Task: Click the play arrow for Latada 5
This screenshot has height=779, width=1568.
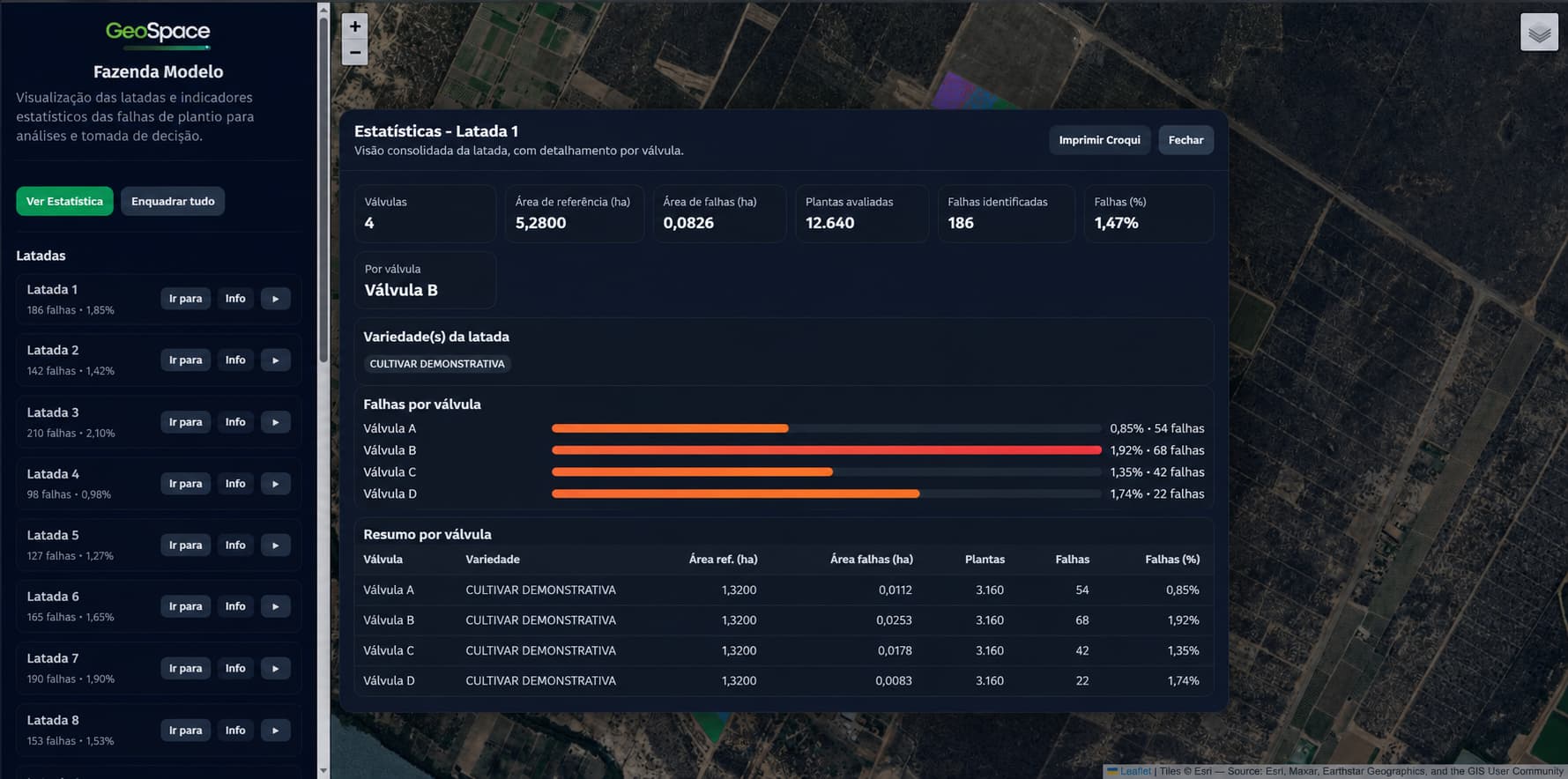Action: (x=276, y=545)
